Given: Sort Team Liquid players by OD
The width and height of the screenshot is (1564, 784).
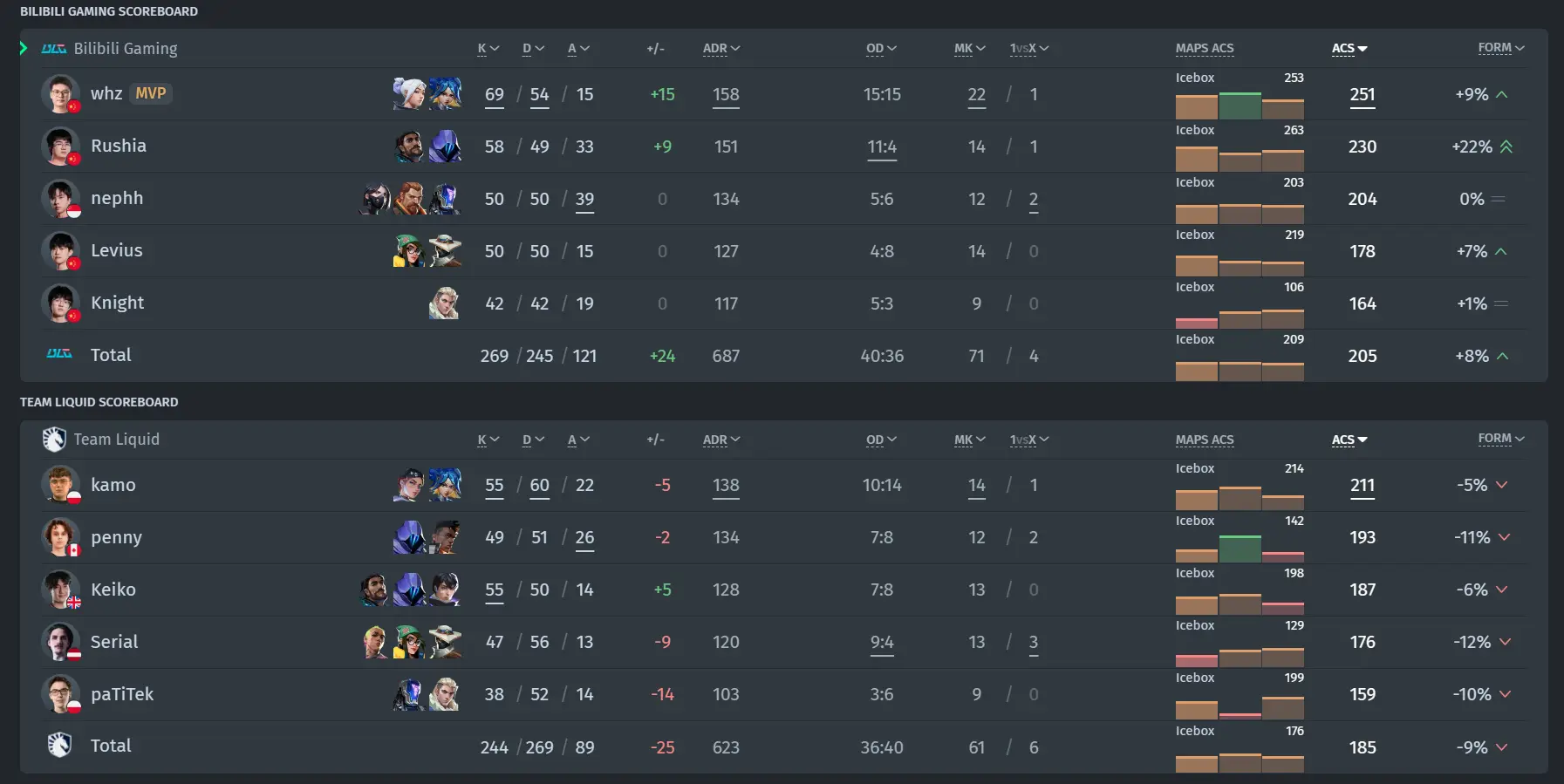Looking at the screenshot, I should pyautogui.click(x=881, y=440).
